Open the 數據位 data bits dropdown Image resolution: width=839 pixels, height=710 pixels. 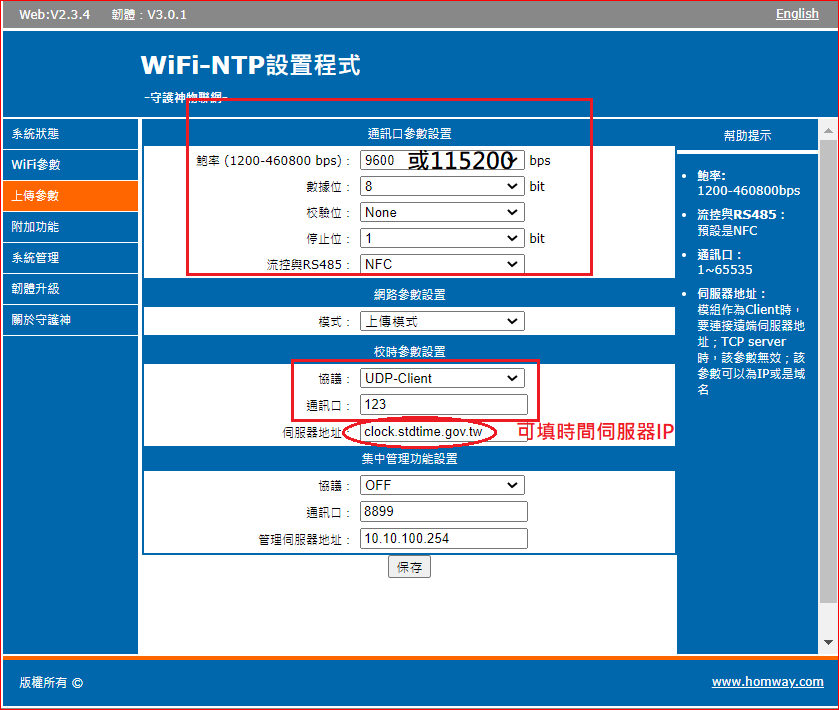tap(442, 186)
